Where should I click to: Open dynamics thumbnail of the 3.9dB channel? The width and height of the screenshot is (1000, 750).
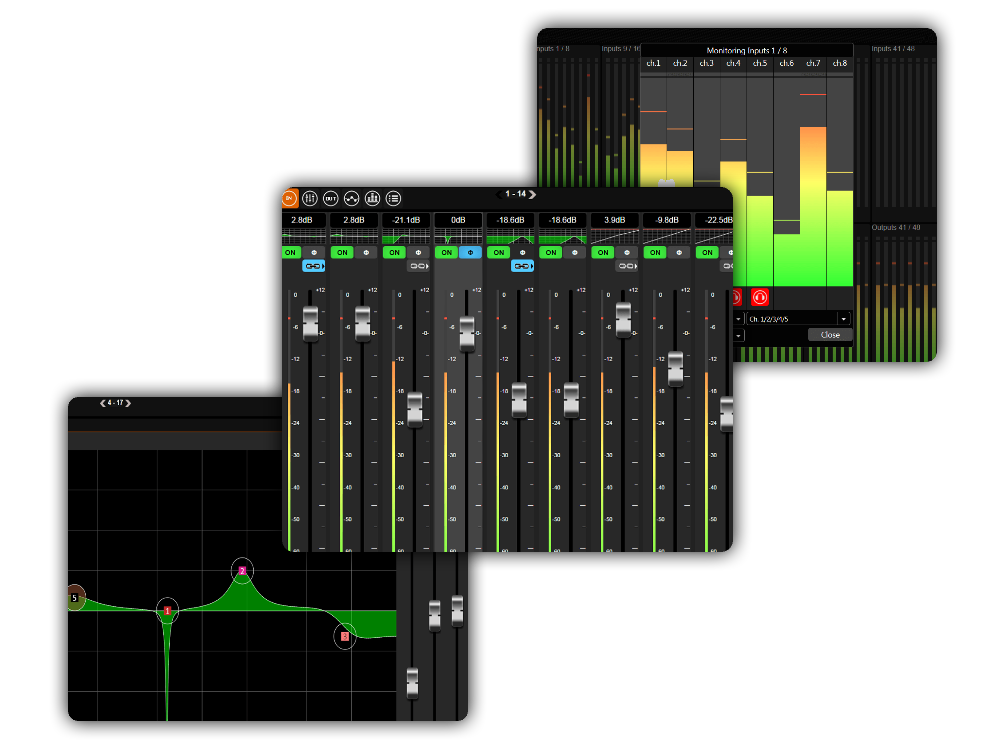tap(615, 237)
